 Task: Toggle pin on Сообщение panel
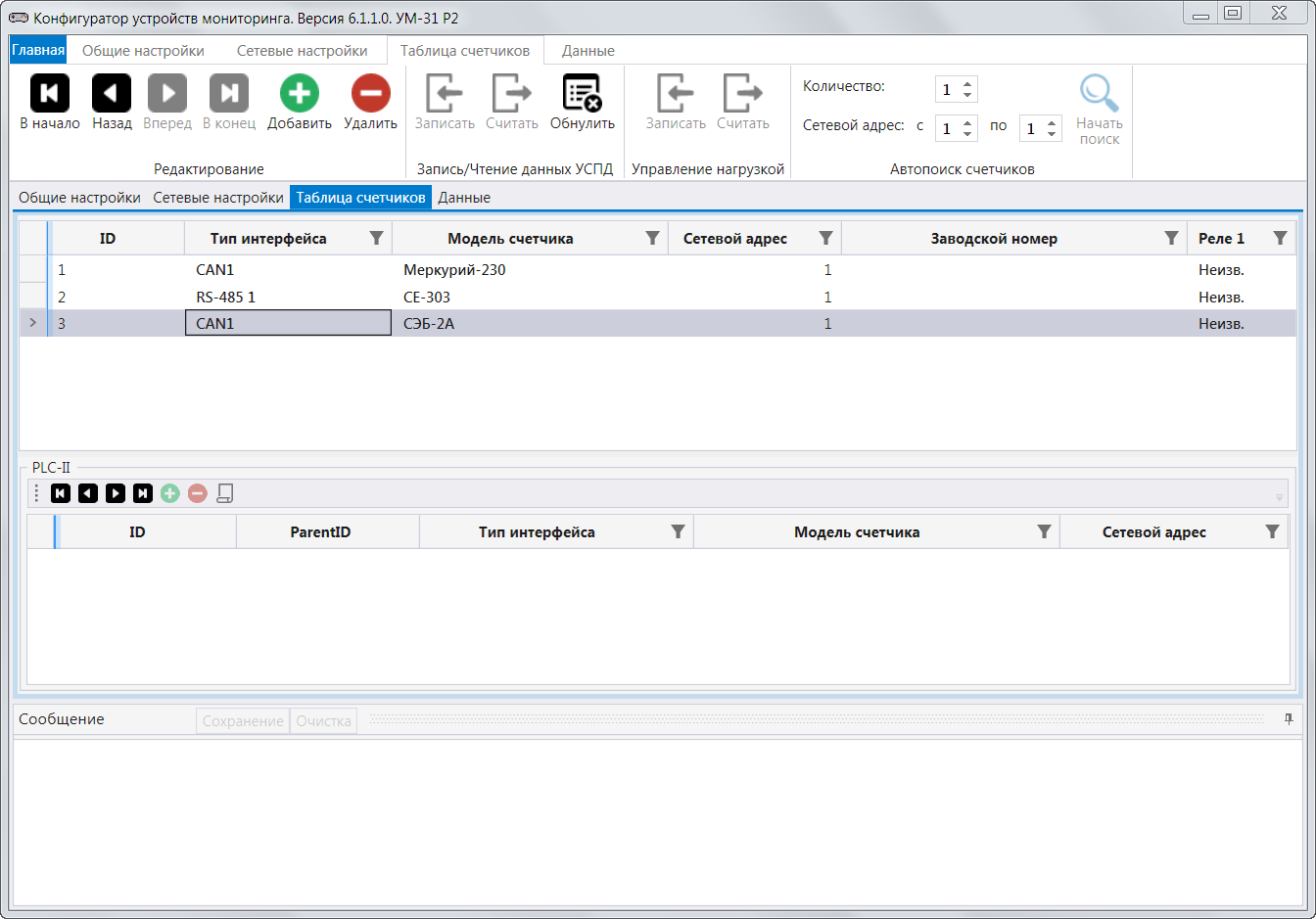click(x=1289, y=719)
